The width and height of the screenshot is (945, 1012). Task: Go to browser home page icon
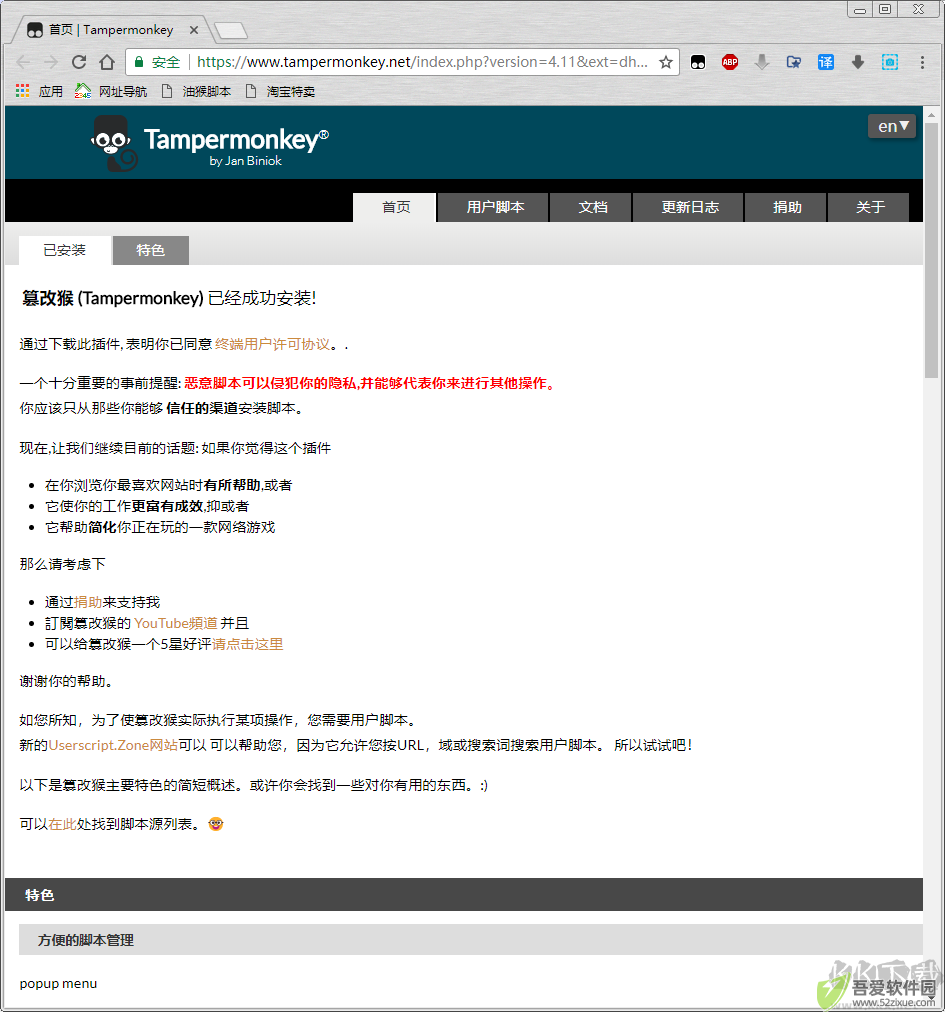[x=107, y=62]
